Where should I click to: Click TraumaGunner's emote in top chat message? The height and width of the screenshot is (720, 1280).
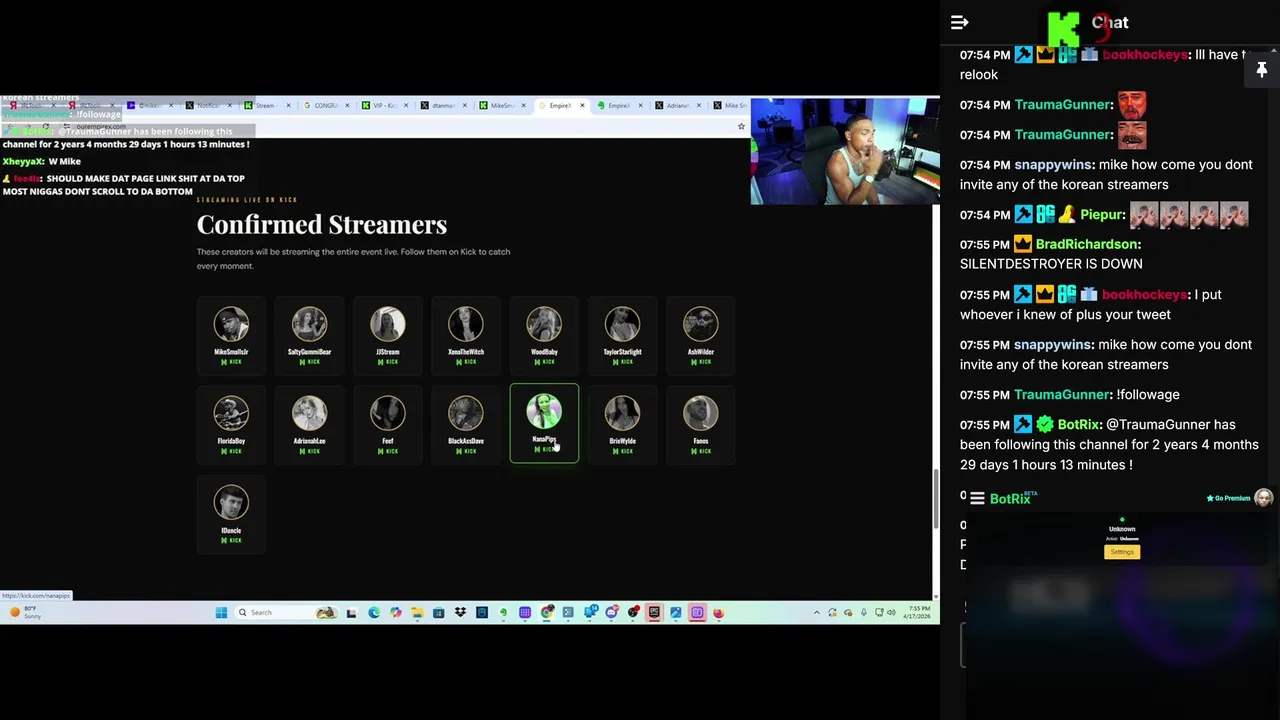pos(1132,104)
